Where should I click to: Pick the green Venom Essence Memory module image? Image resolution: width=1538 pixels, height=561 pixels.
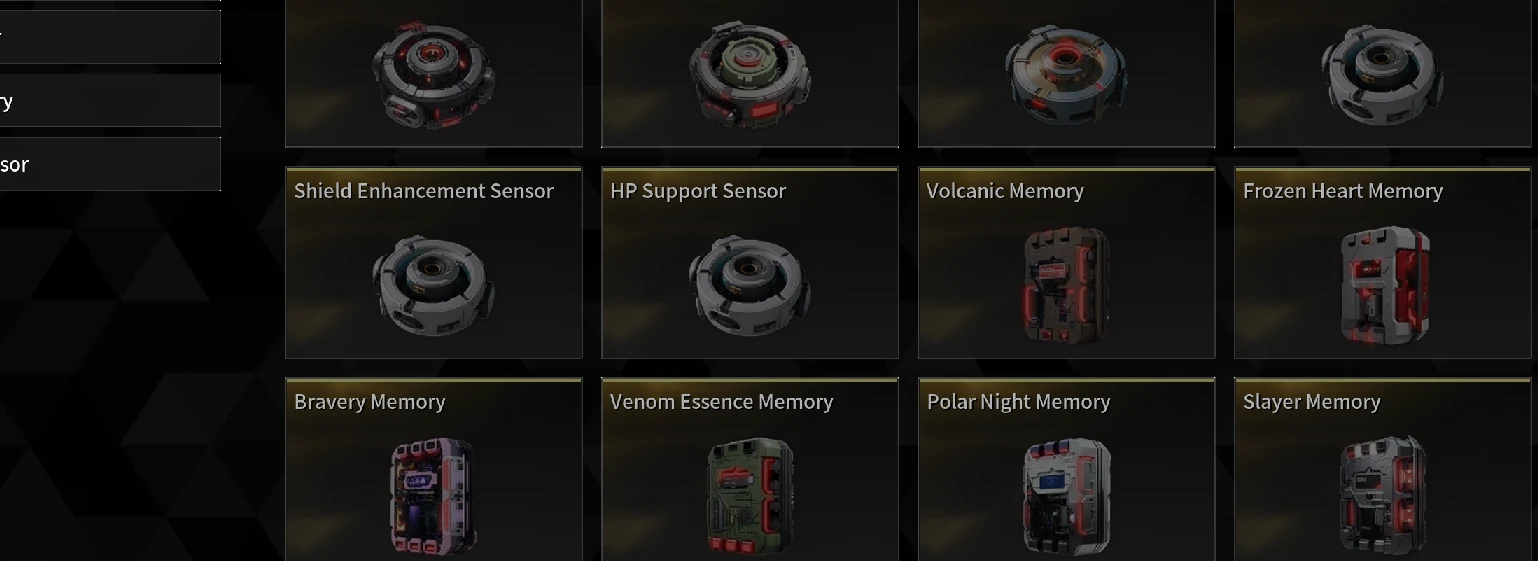coord(750,496)
